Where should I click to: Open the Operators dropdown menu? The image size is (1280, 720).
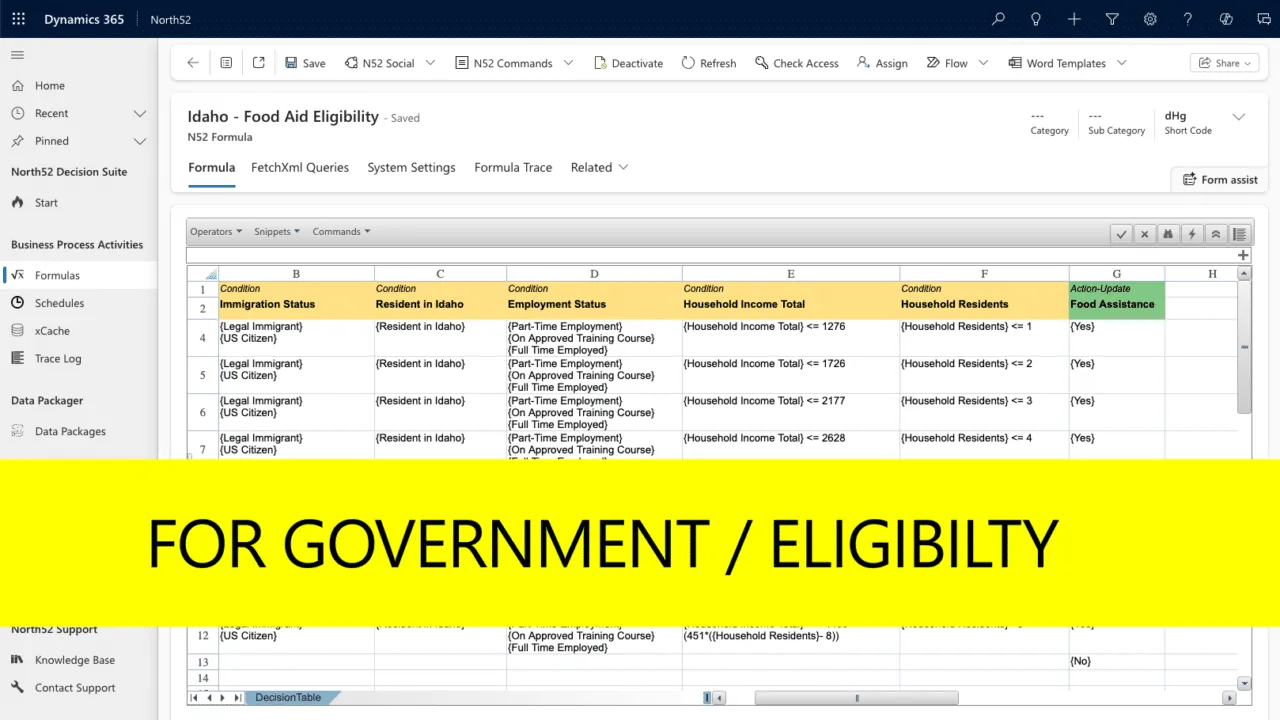pyautogui.click(x=216, y=232)
